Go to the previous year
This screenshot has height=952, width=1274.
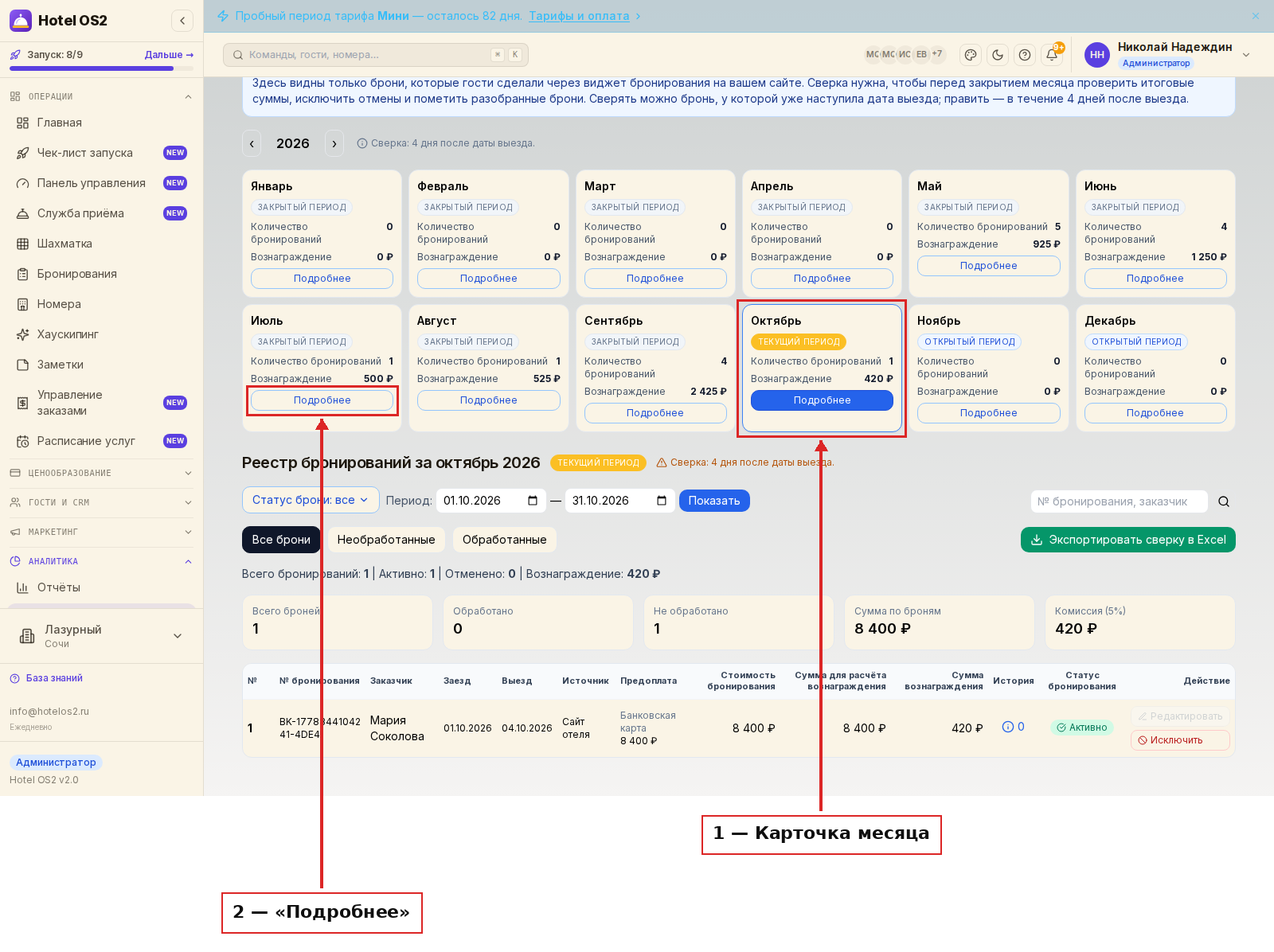252,143
